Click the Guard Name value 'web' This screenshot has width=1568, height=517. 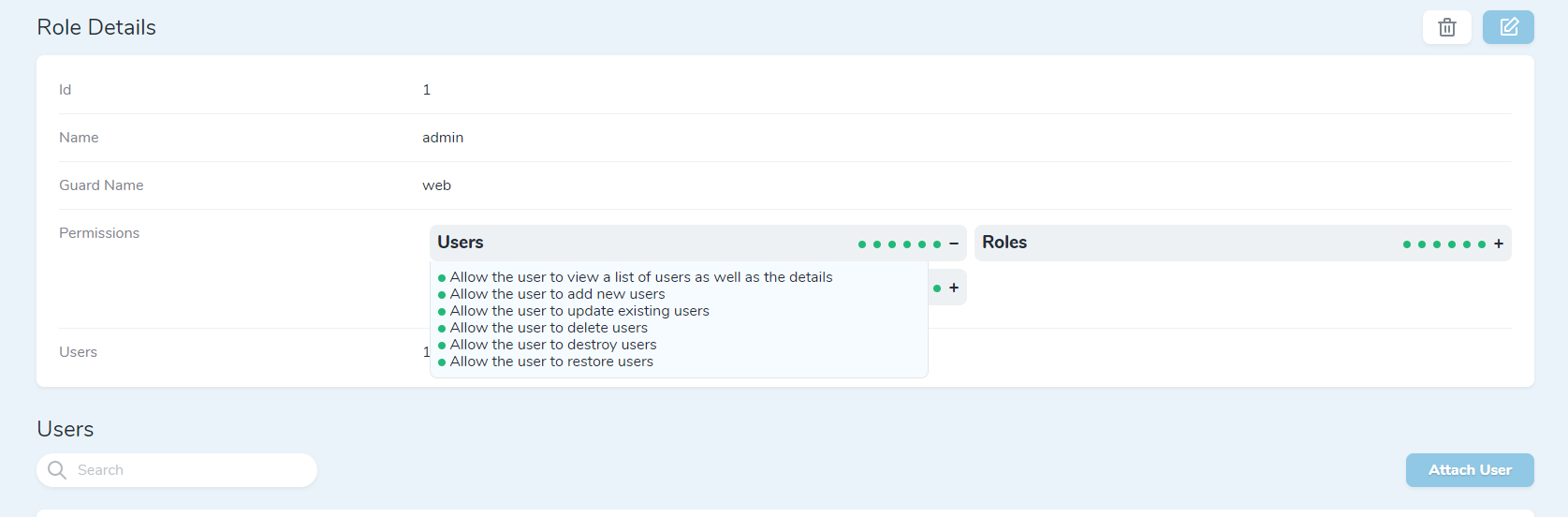point(436,185)
